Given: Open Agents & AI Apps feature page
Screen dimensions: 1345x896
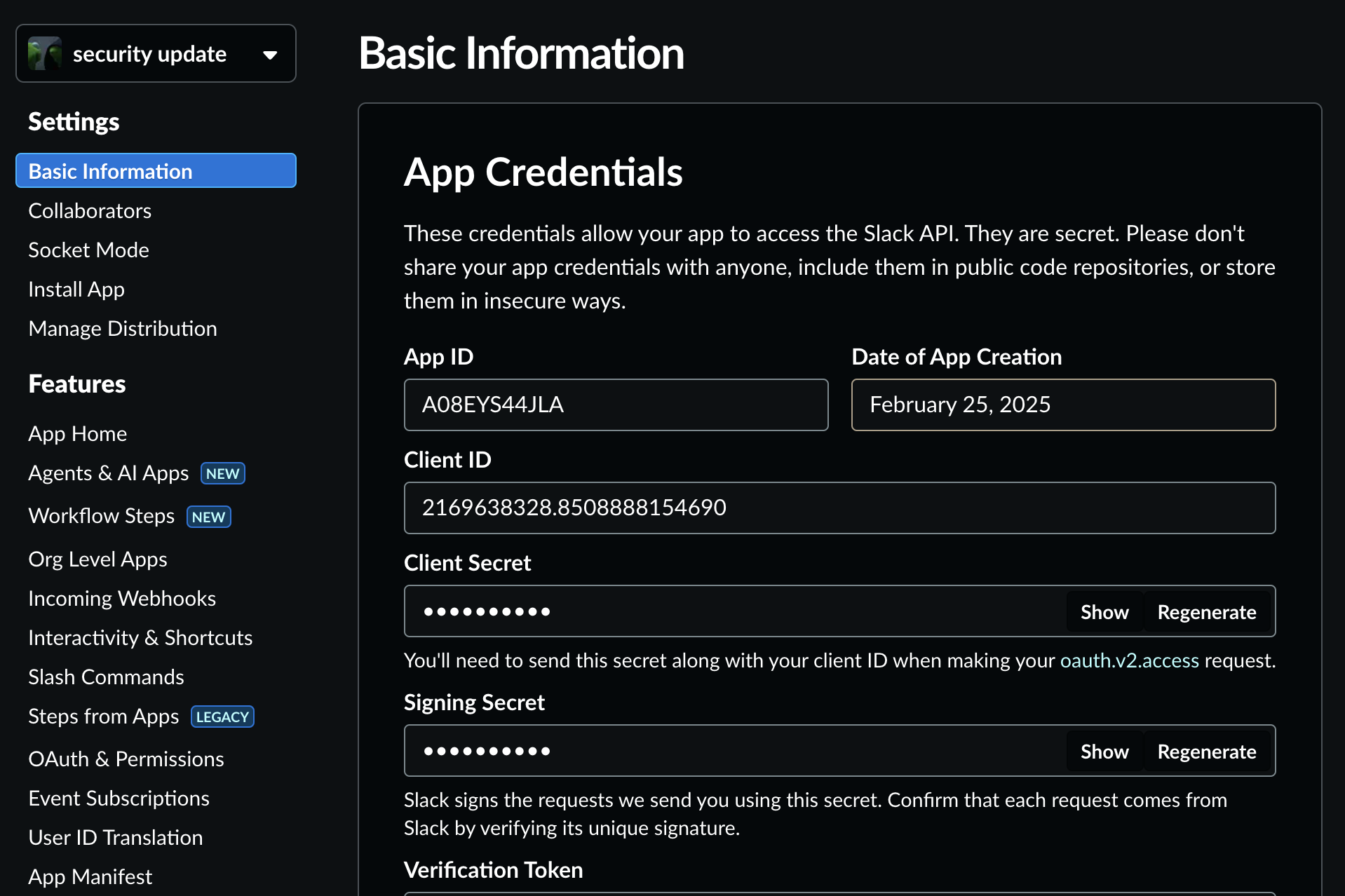Looking at the screenshot, I should (x=109, y=473).
